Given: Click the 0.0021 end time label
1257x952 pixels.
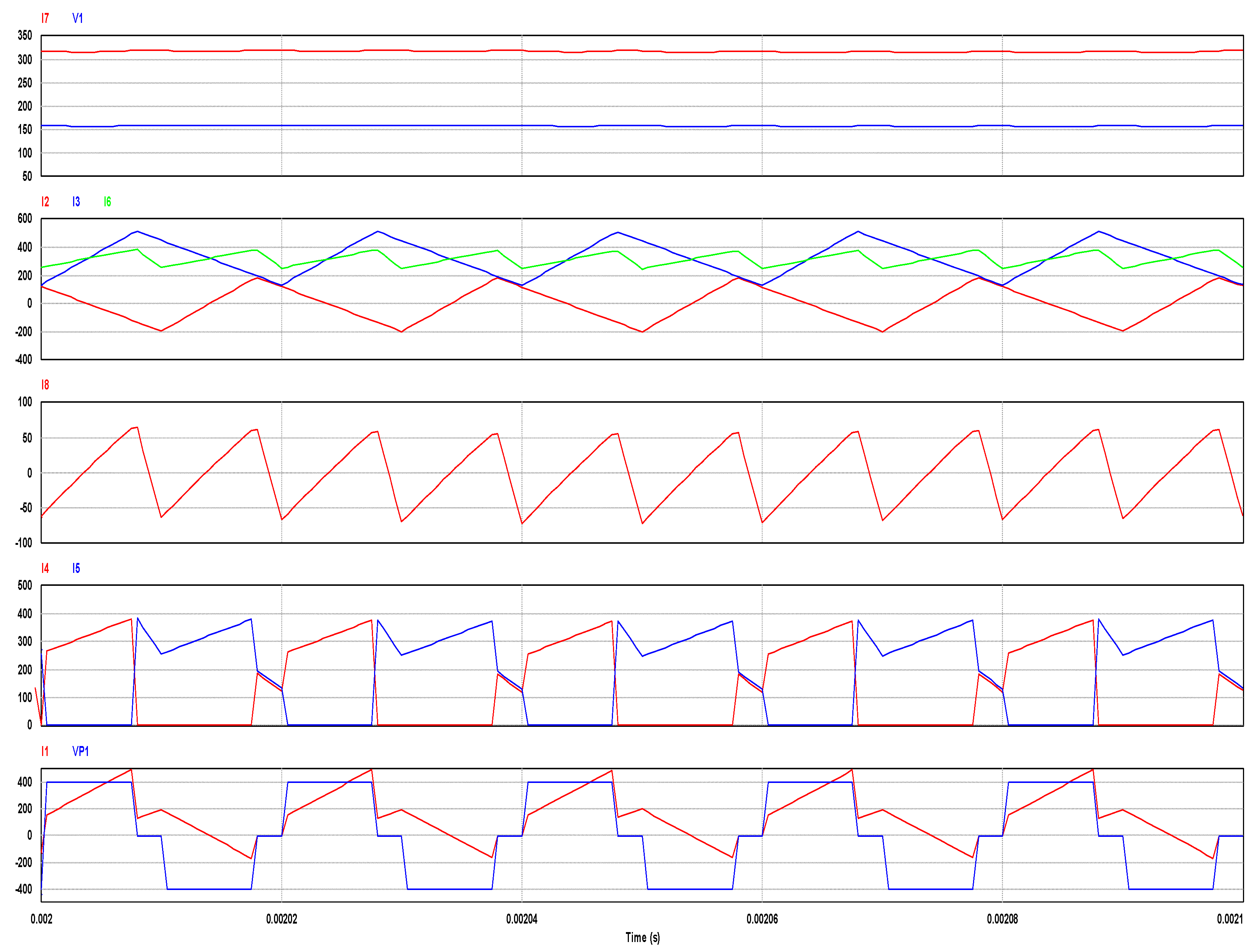Looking at the screenshot, I should pyautogui.click(x=1229, y=919).
